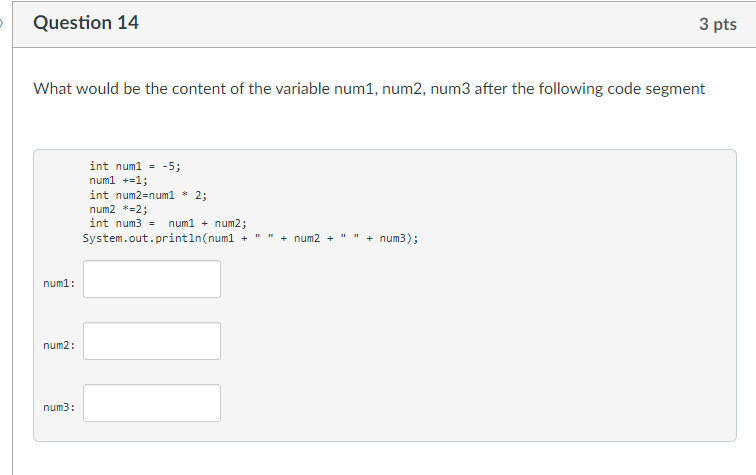
Task: Click the "num2:" field label
Action: click(x=59, y=345)
